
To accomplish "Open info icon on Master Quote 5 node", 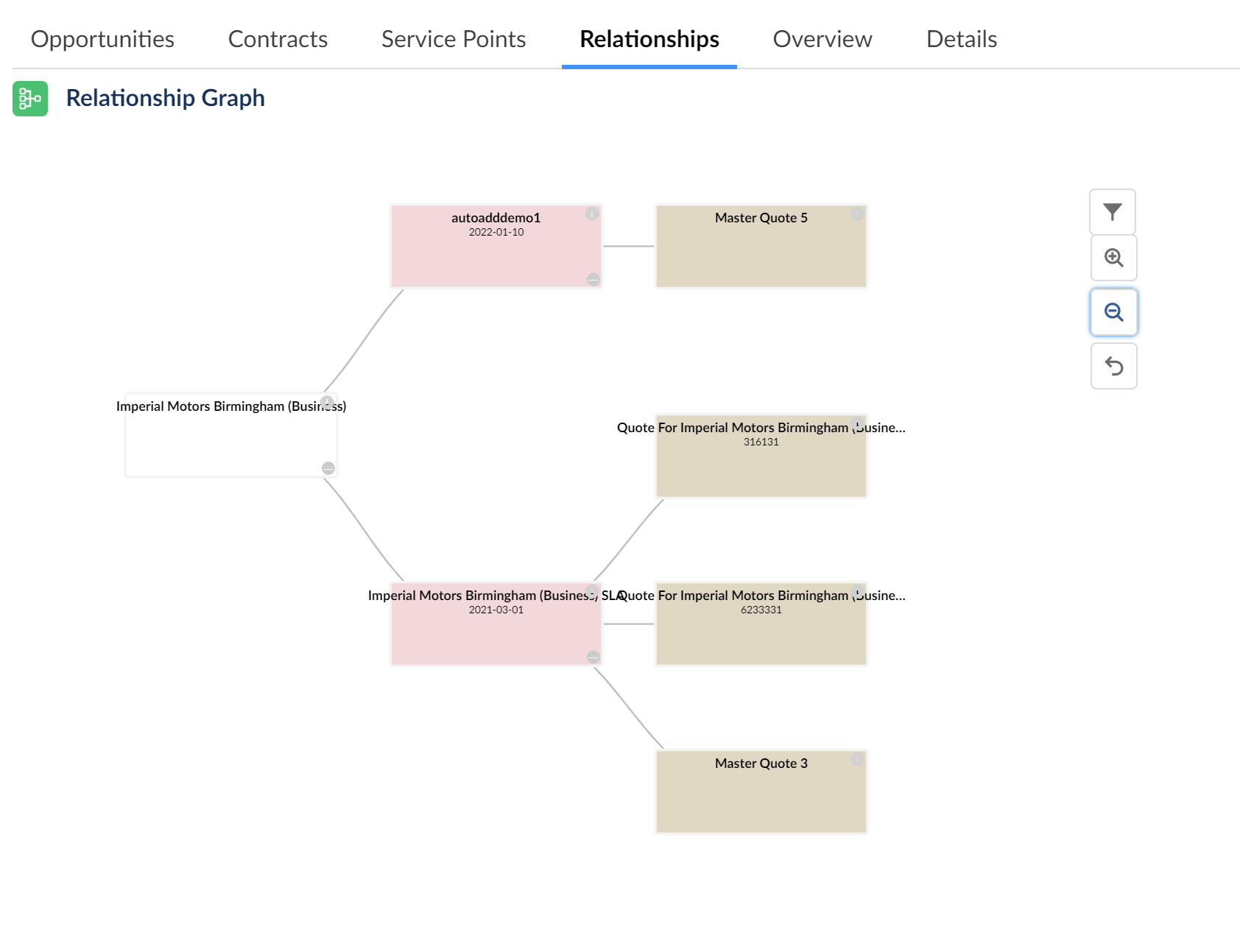I will (856, 214).
